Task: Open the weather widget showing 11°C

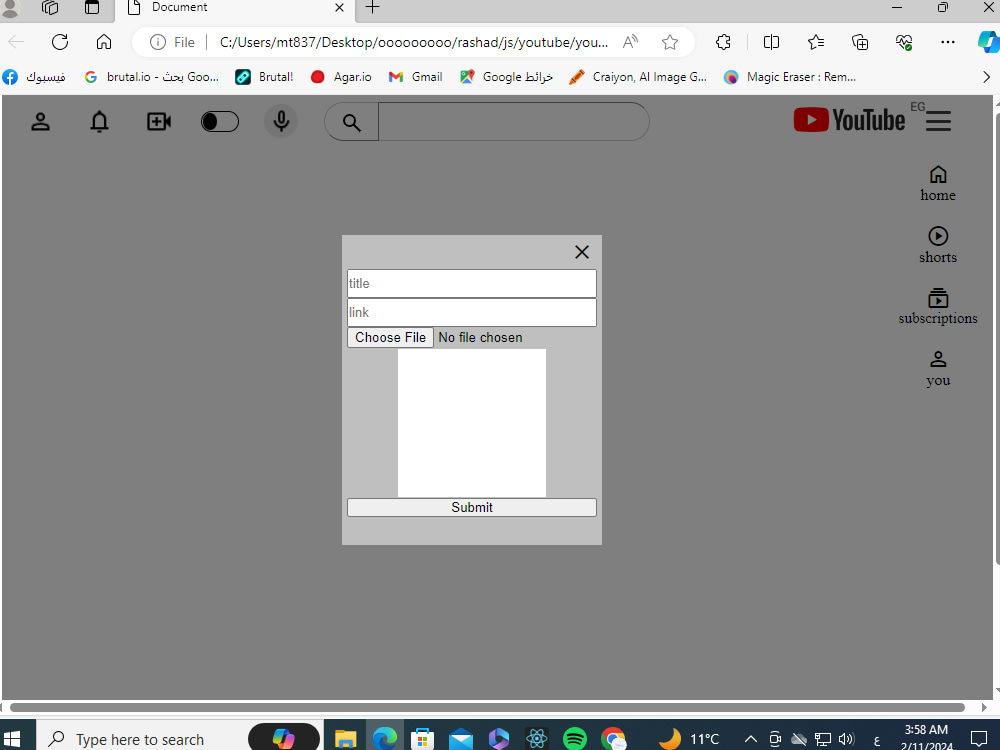Action: point(688,739)
